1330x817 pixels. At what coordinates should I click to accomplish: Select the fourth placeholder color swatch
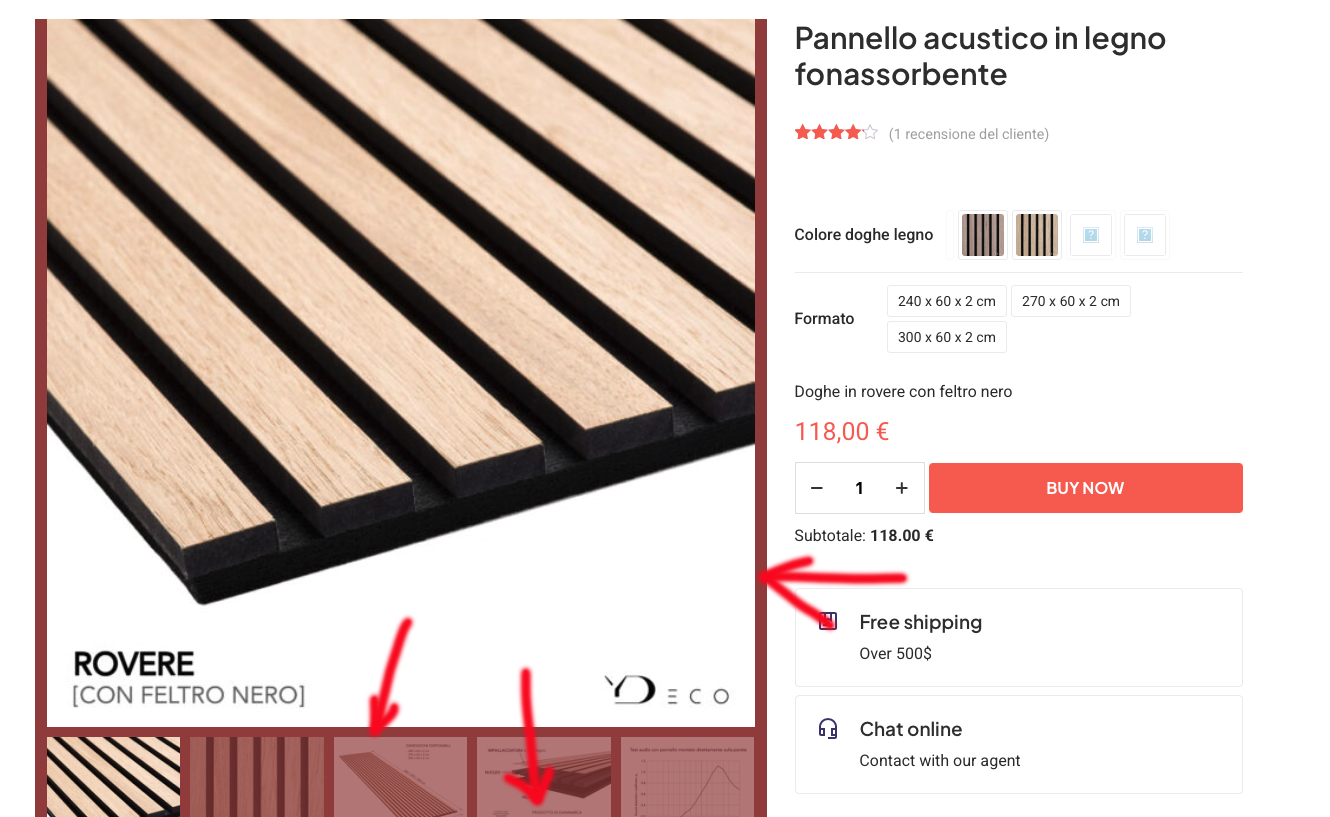pos(1145,235)
